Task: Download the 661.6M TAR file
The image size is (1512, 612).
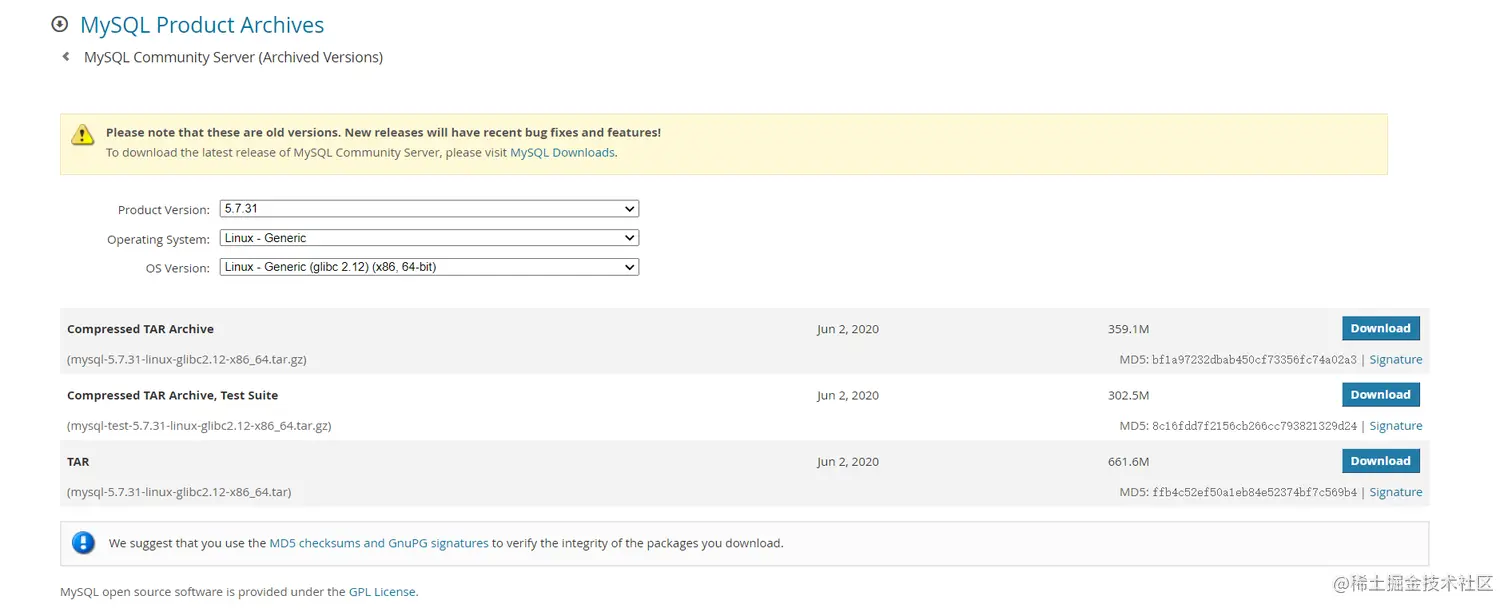Action: 1380,461
